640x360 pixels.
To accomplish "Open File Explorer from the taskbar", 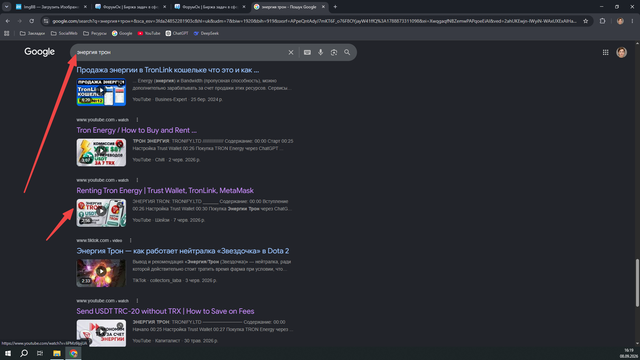I will (57, 353).
